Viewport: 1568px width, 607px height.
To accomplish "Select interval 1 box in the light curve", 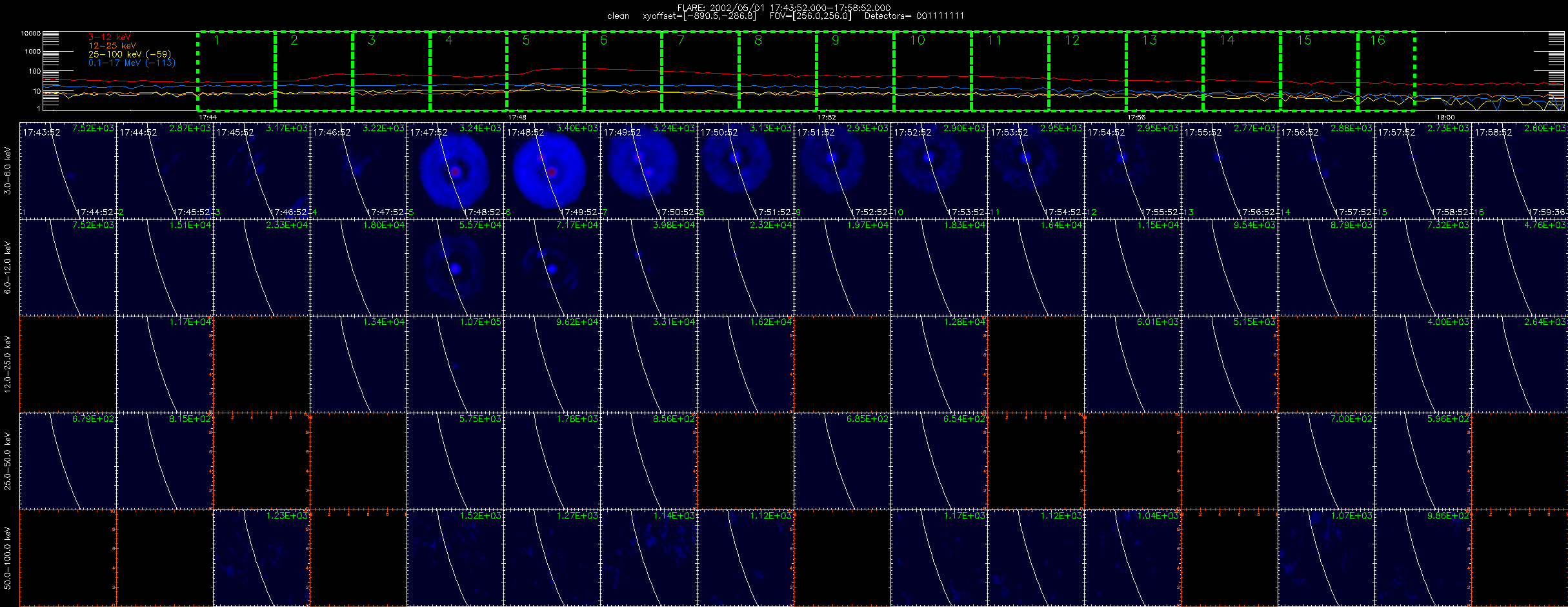I will [x=236, y=71].
